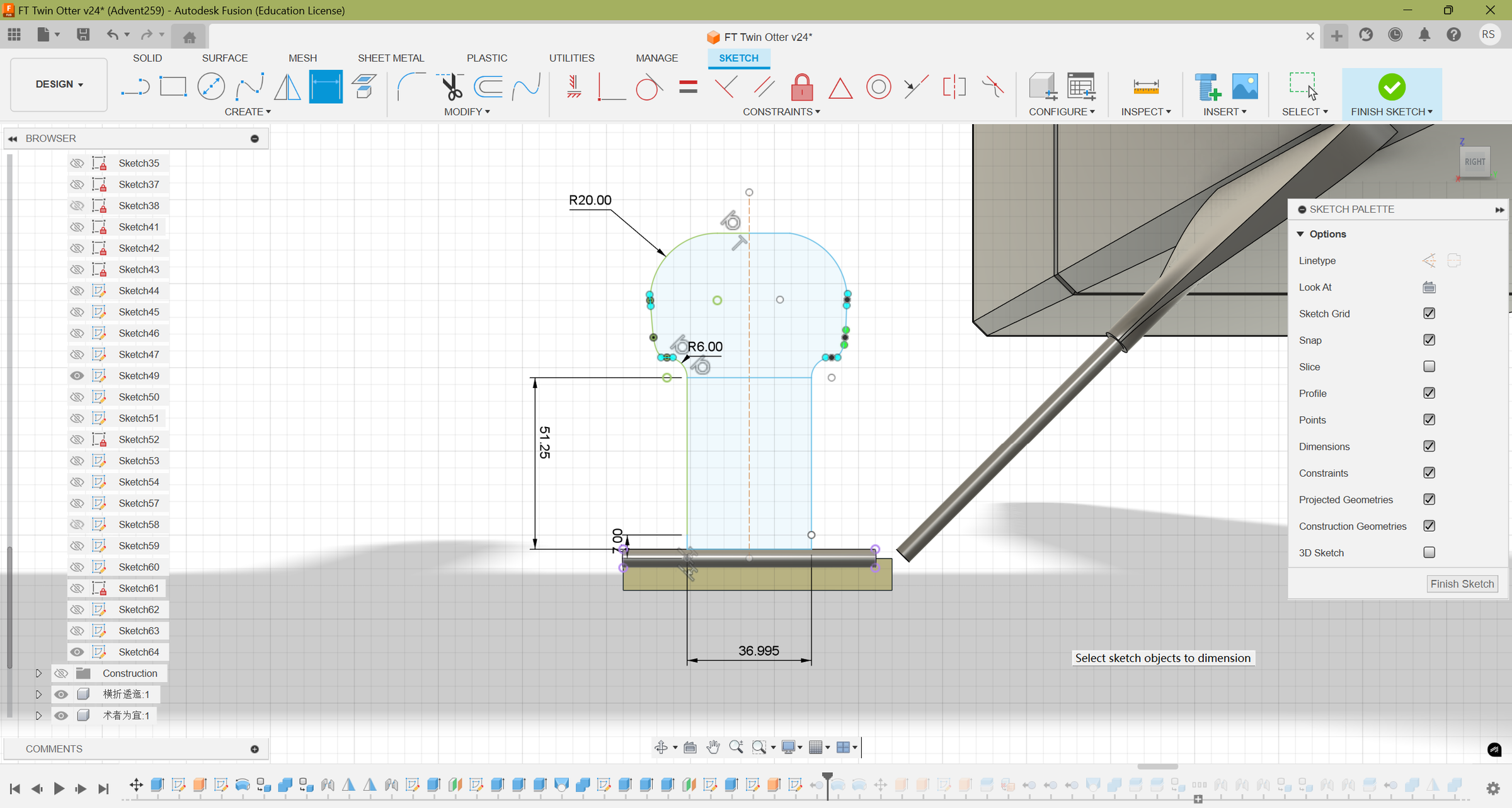
Task: Apply the Fix/UnFix constraint
Action: (802, 87)
